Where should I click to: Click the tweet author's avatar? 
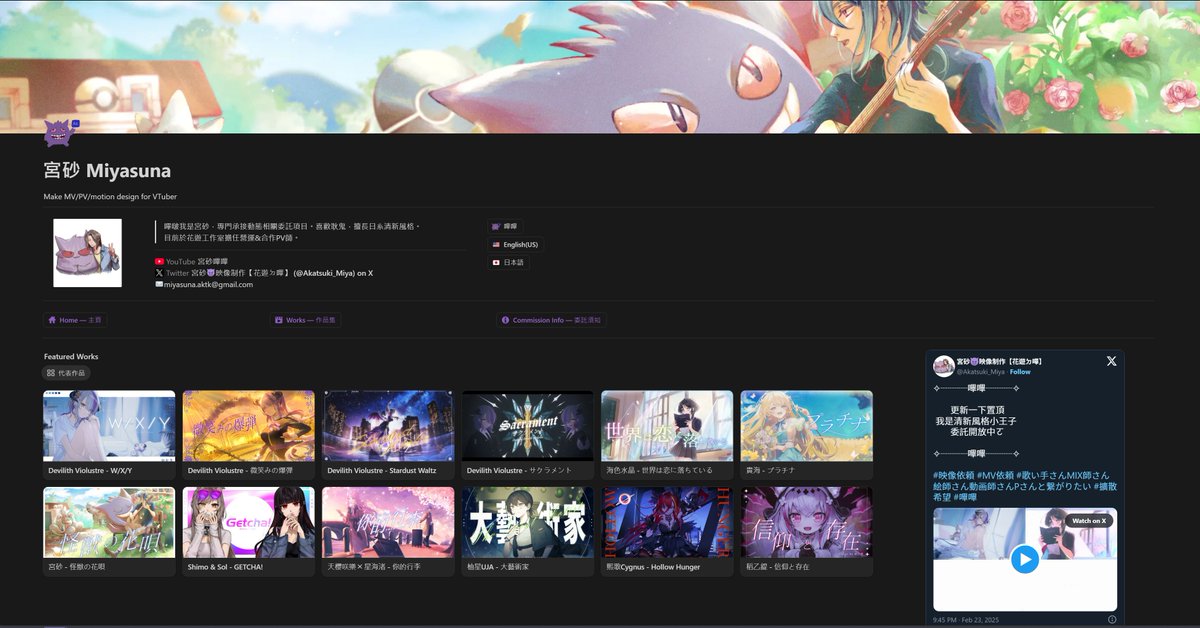coord(943,365)
